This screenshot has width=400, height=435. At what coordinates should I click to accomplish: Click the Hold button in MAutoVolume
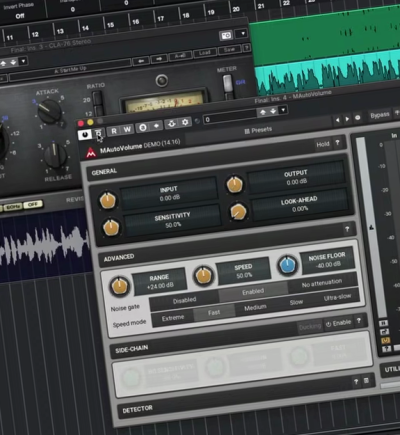pos(323,144)
